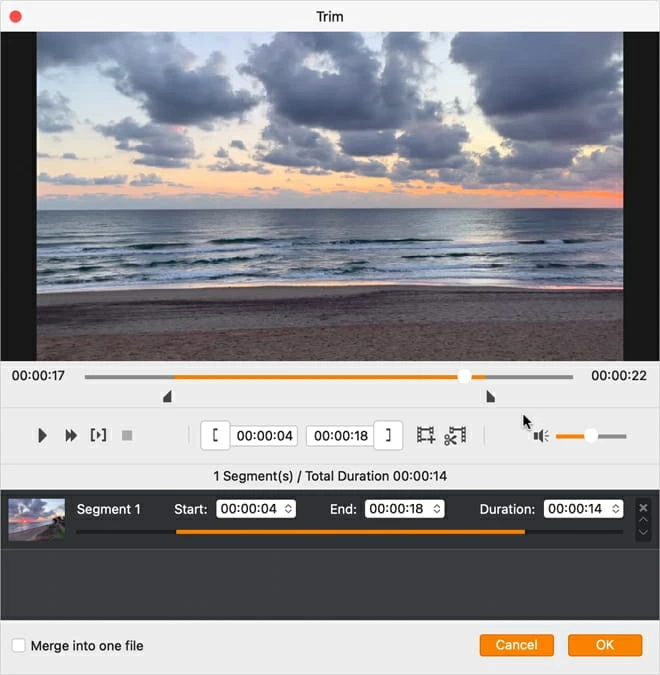The image size is (660, 675).
Task: Mute audio with the speaker icon
Action: [541, 436]
